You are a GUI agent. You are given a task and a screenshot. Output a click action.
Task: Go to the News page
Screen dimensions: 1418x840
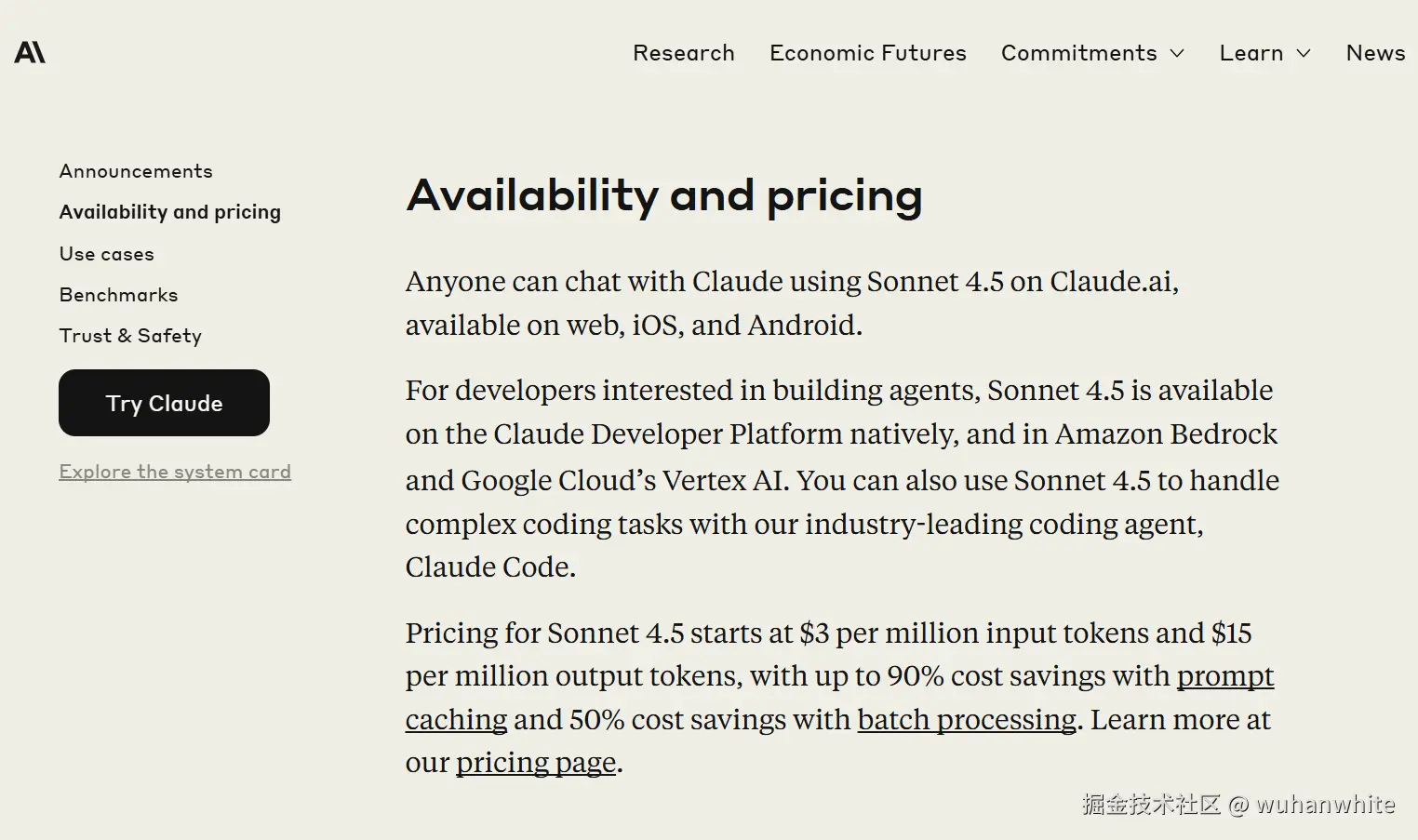point(1374,53)
